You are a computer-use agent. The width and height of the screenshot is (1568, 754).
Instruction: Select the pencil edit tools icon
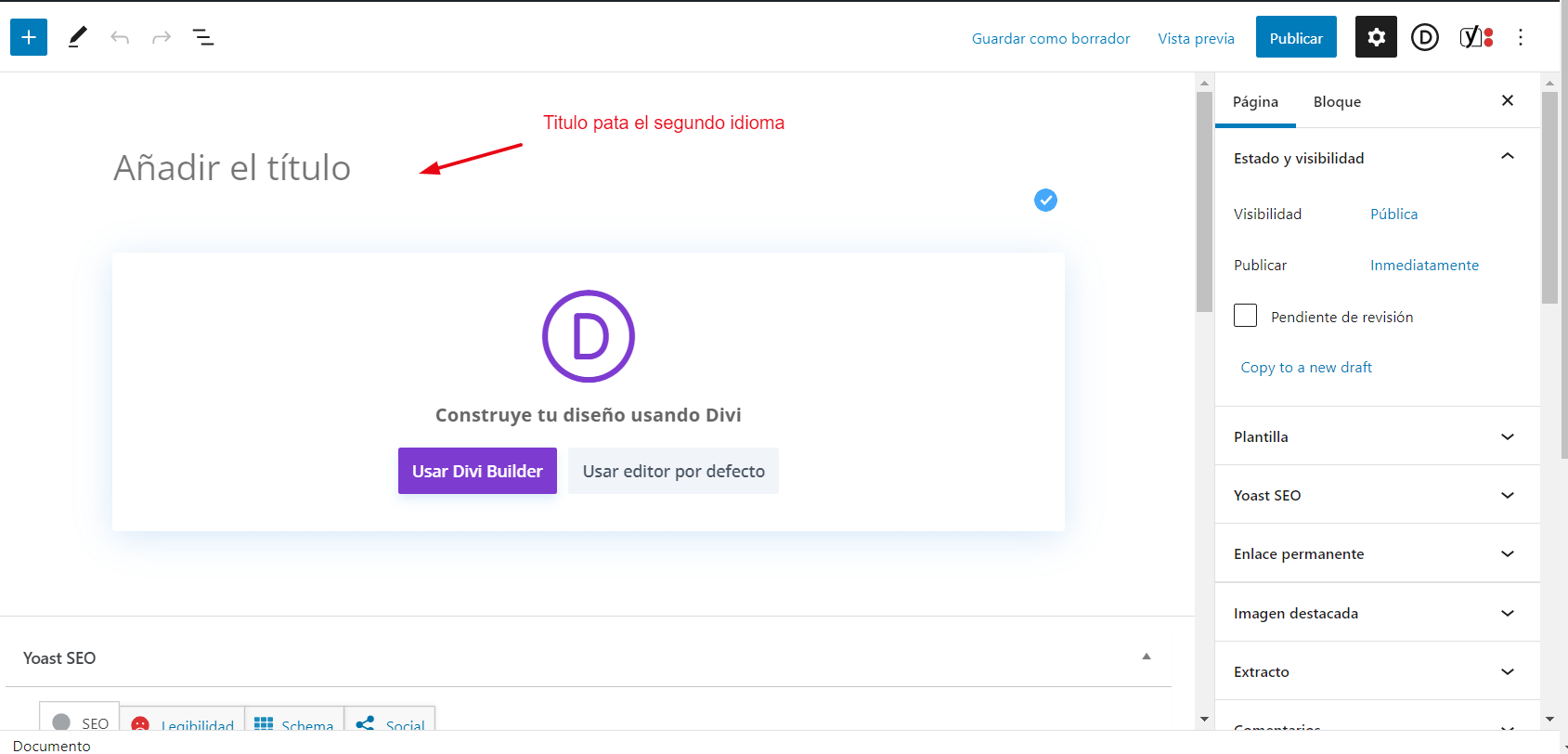pos(78,37)
